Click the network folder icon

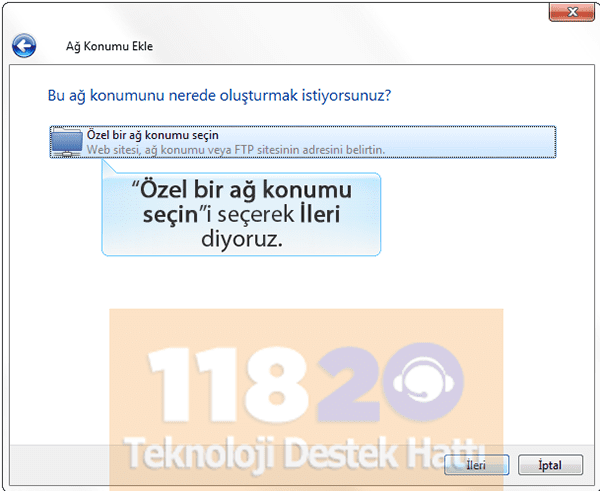[x=67, y=142]
